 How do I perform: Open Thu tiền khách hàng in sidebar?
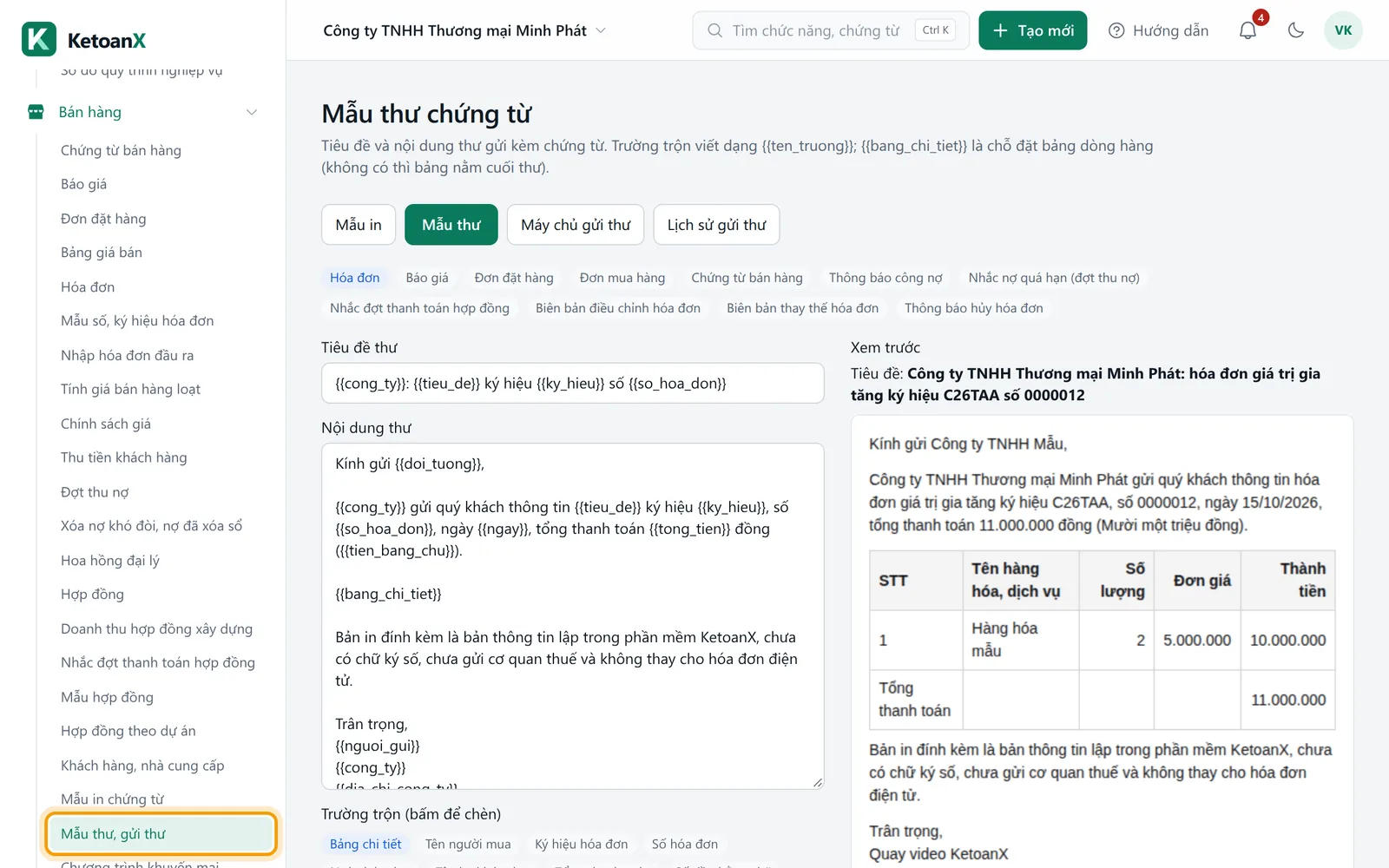(123, 457)
